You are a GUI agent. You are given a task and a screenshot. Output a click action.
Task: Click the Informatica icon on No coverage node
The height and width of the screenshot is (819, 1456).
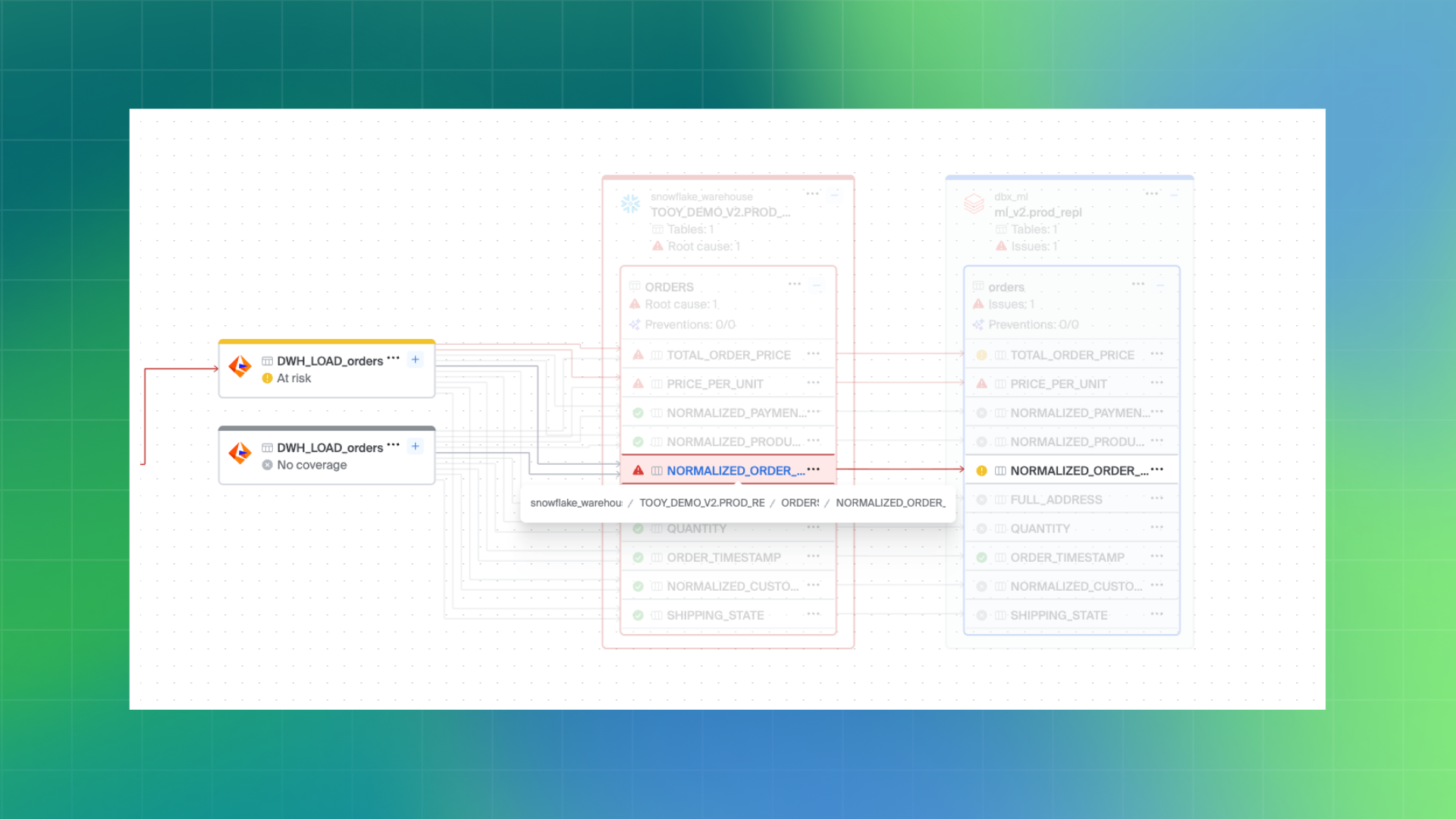pyautogui.click(x=240, y=453)
